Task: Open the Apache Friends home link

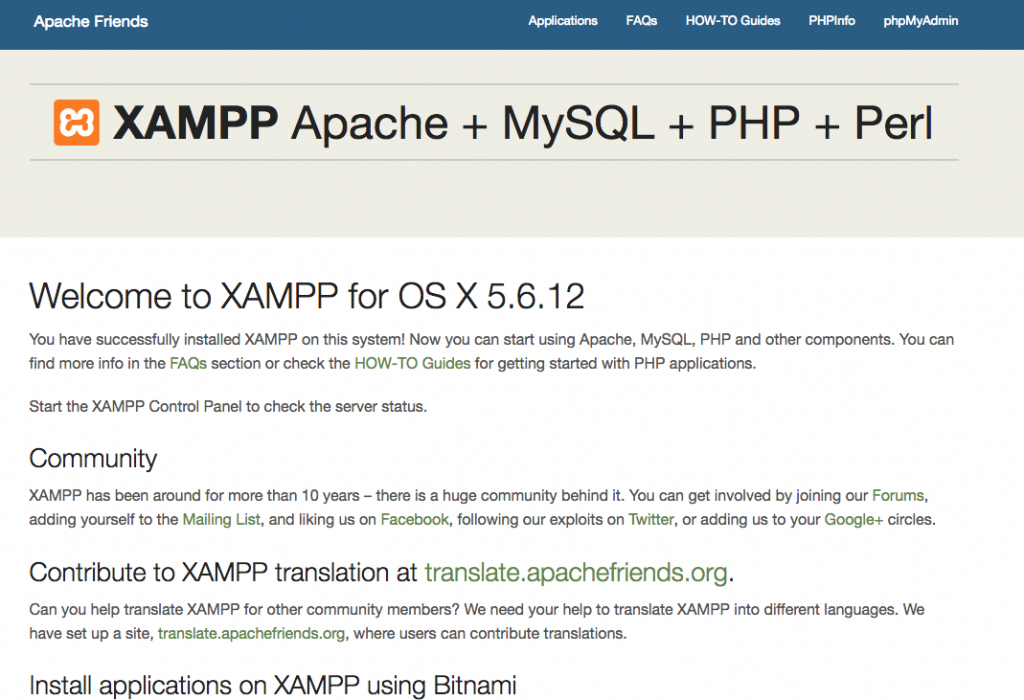Action: click(x=91, y=21)
